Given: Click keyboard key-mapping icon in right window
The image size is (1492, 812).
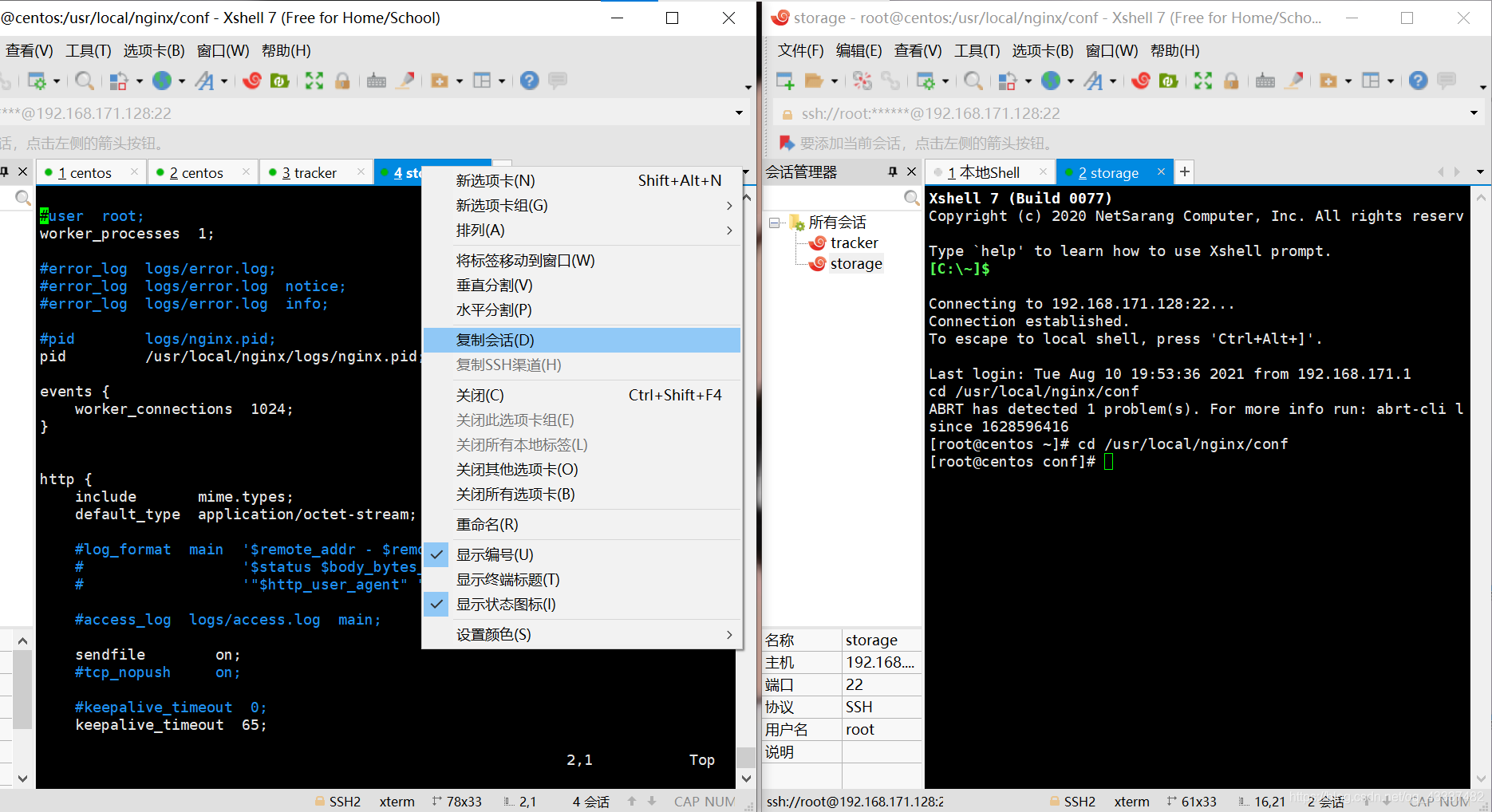Looking at the screenshot, I should 1265,81.
